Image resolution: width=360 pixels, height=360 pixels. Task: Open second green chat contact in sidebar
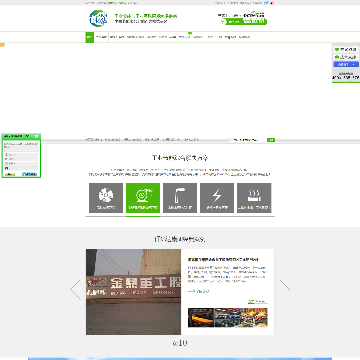pos(346,57)
